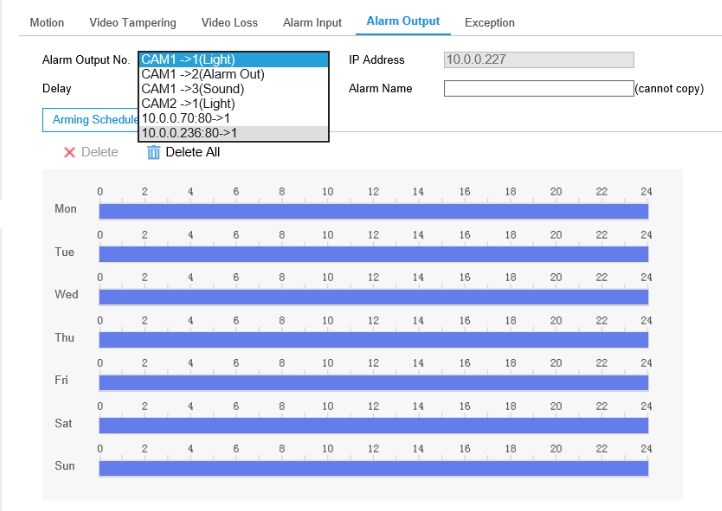Viewport: 722px width, 511px height.
Task: Click the IP Address field showing 10.0.0.227
Action: (539, 59)
